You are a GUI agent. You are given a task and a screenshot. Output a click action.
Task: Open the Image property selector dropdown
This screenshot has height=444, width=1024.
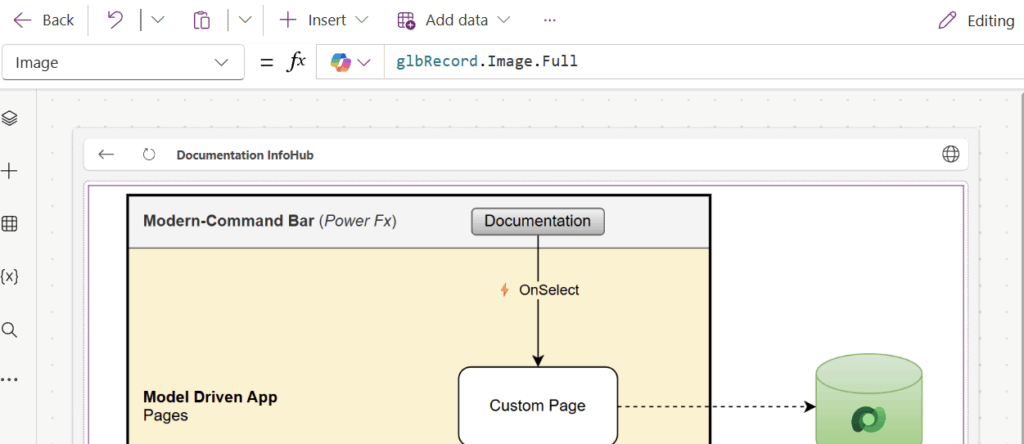point(123,62)
